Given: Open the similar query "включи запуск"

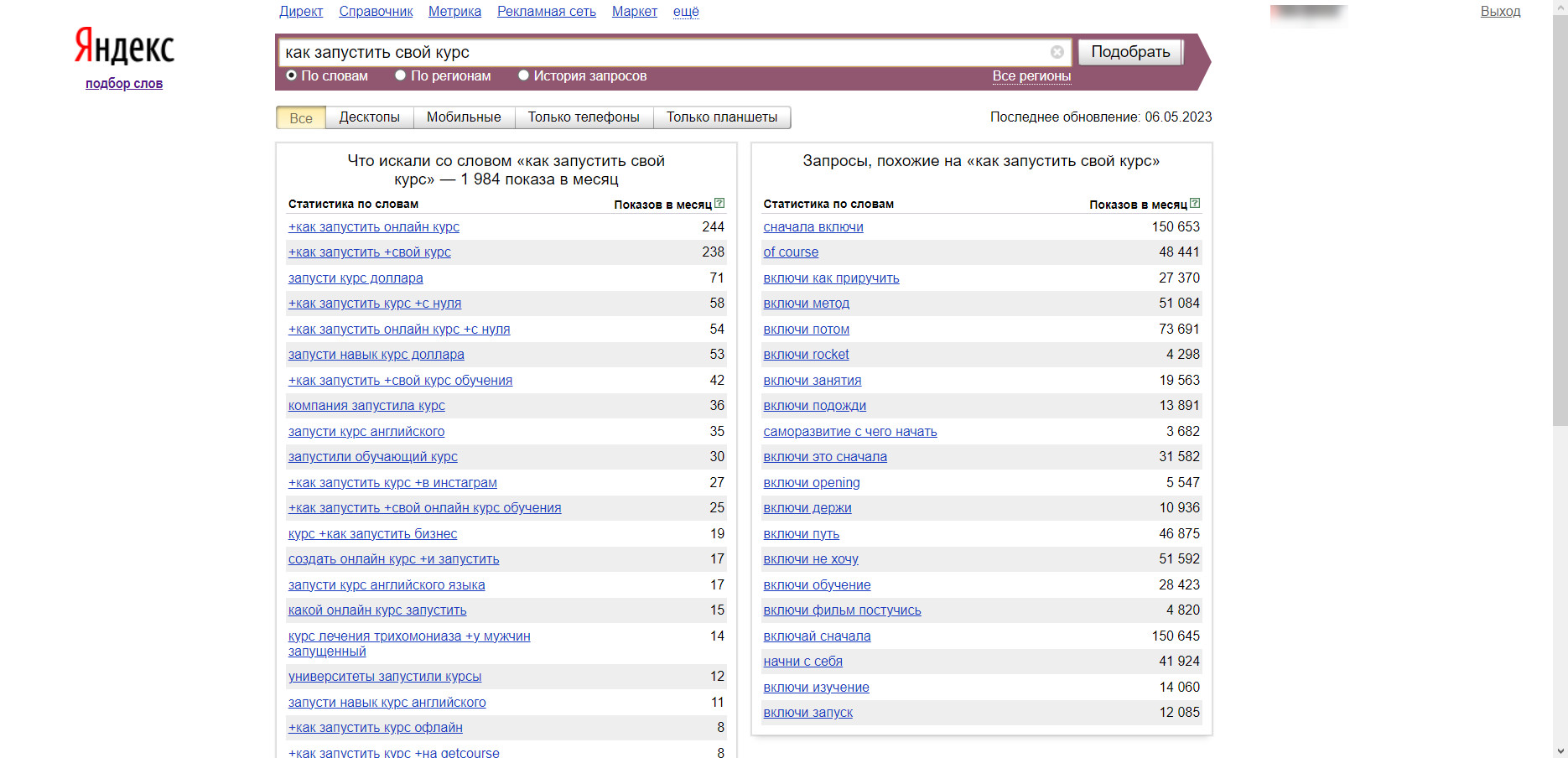Looking at the screenshot, I should pyautogui.click(x=808, y=713).
